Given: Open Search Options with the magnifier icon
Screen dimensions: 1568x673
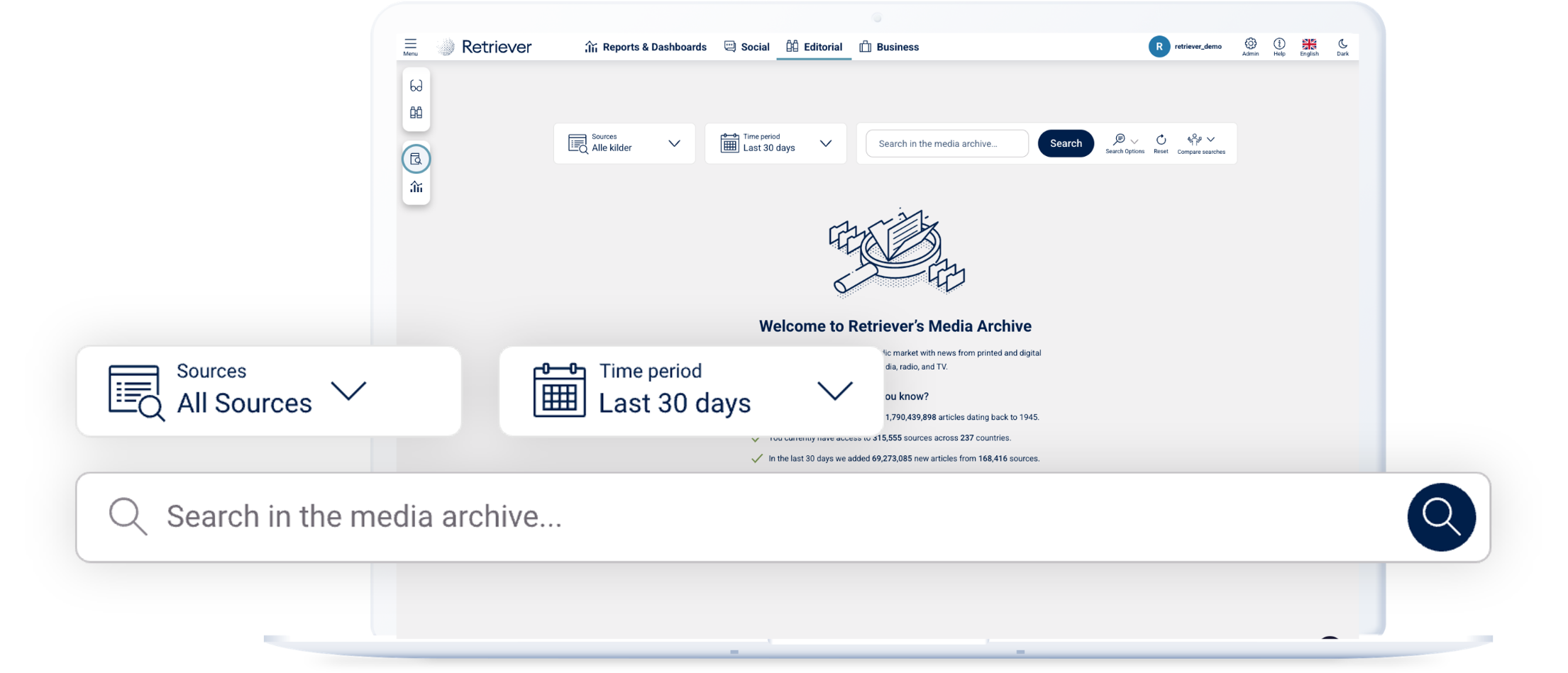Looking at the screenshot, I should 1121,140.
